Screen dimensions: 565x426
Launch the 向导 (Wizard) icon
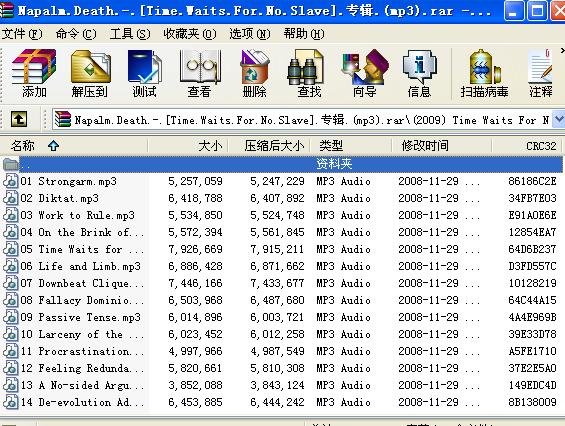364,74
